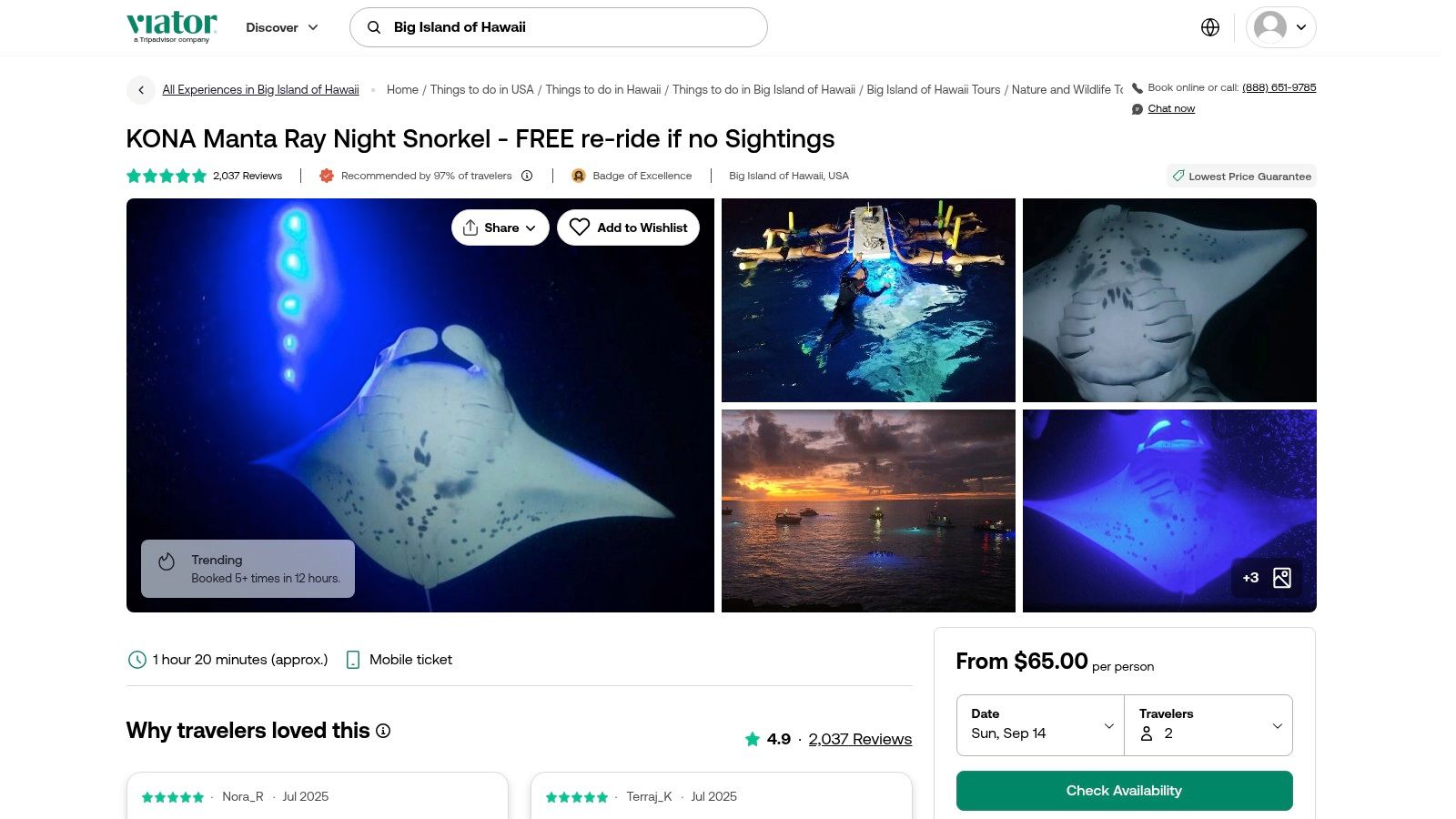Expand the Discover dropdown menu

[x=282, y=27]
